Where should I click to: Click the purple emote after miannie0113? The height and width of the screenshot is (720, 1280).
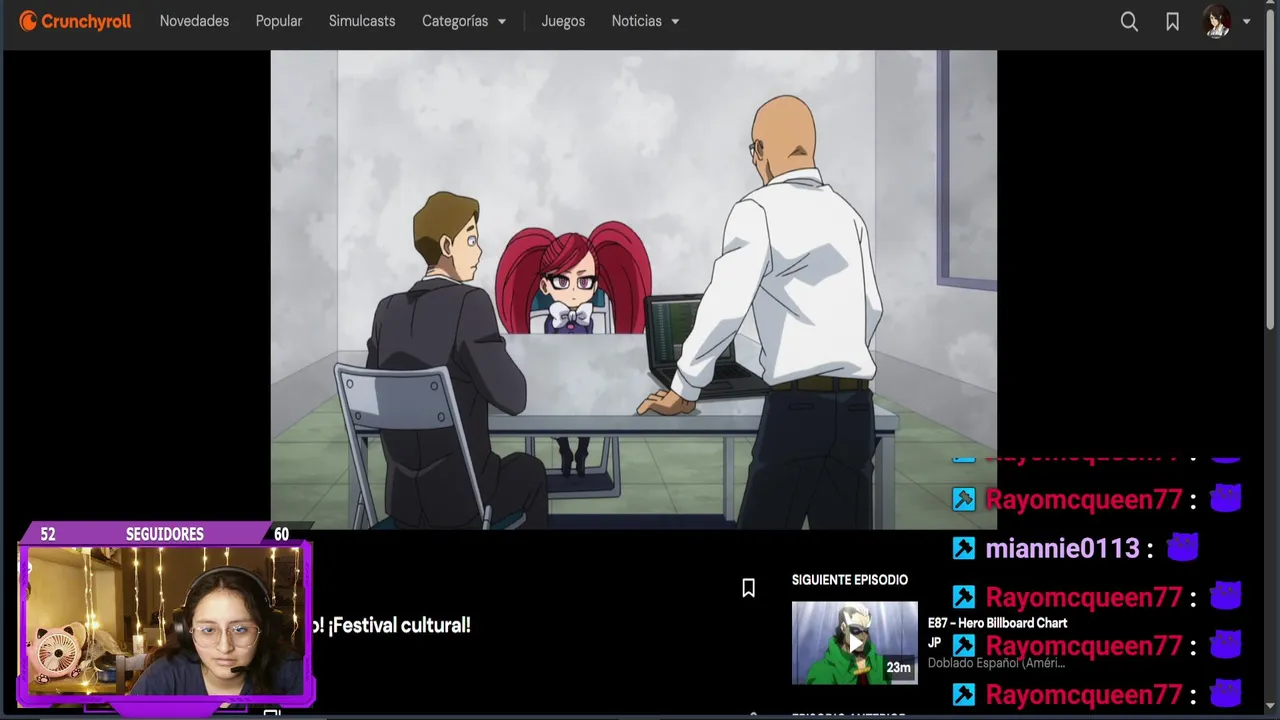(1183, 547)
